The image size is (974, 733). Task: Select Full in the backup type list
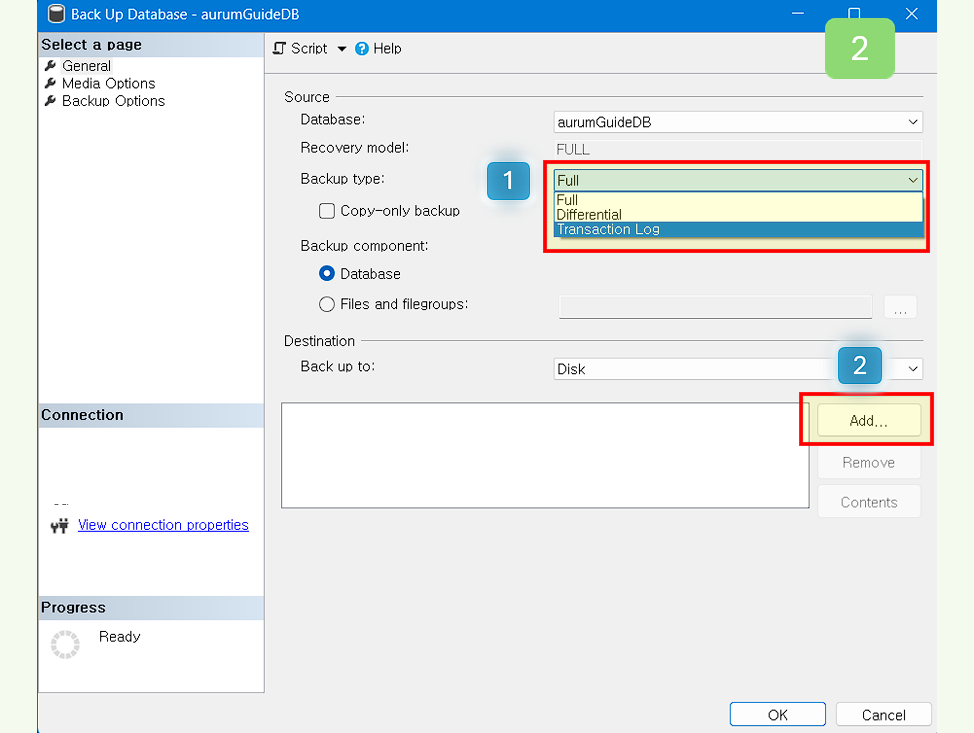coord(737,200)
